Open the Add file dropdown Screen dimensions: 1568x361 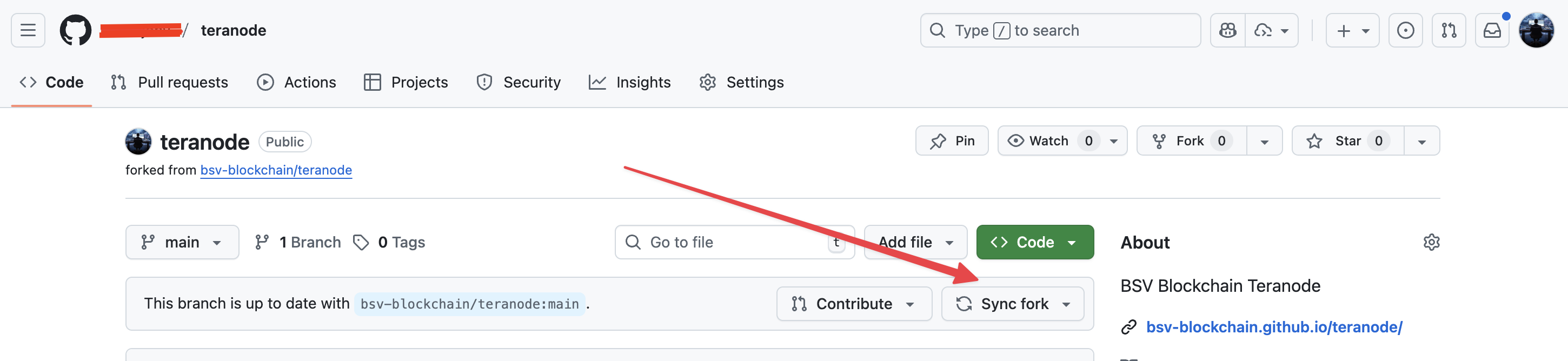[x=915, y=242]
